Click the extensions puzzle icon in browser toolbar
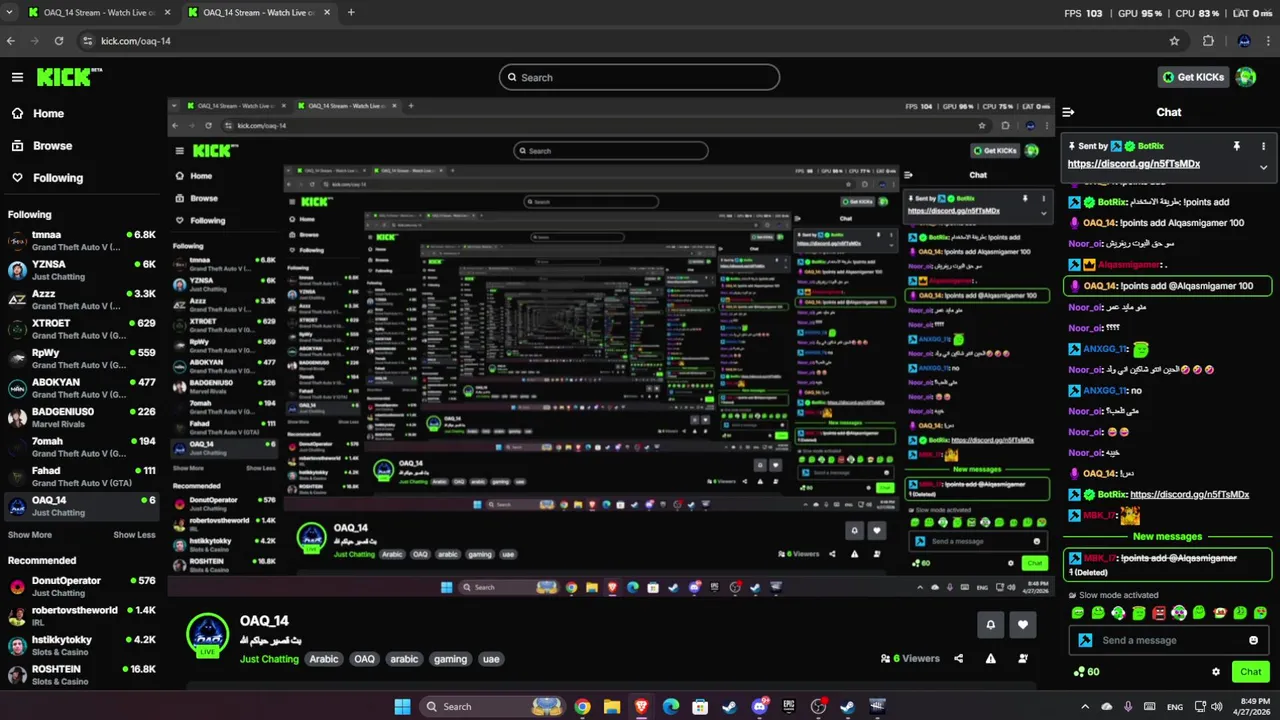The width and height of the screenshot is (1280, 720). click(1208, 41)
